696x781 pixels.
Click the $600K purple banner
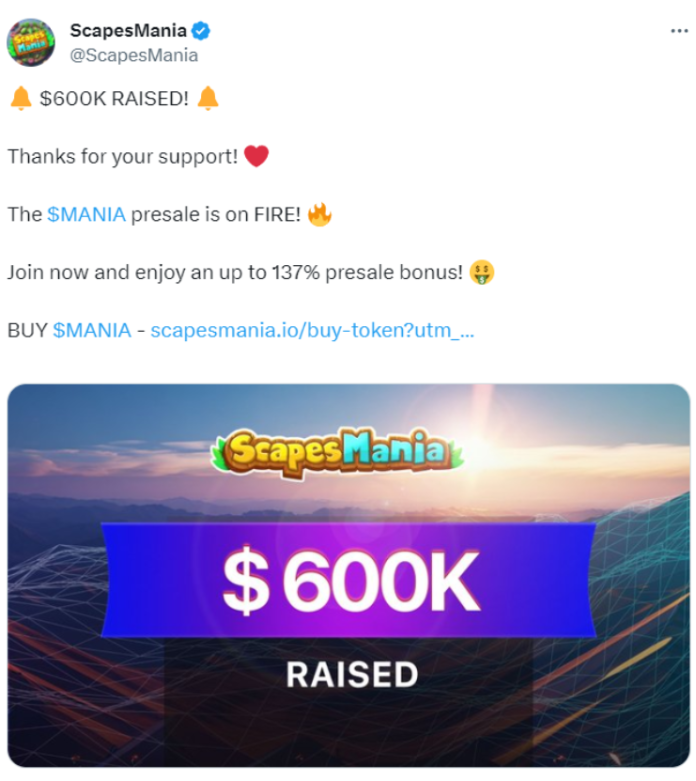click(349, 580)
